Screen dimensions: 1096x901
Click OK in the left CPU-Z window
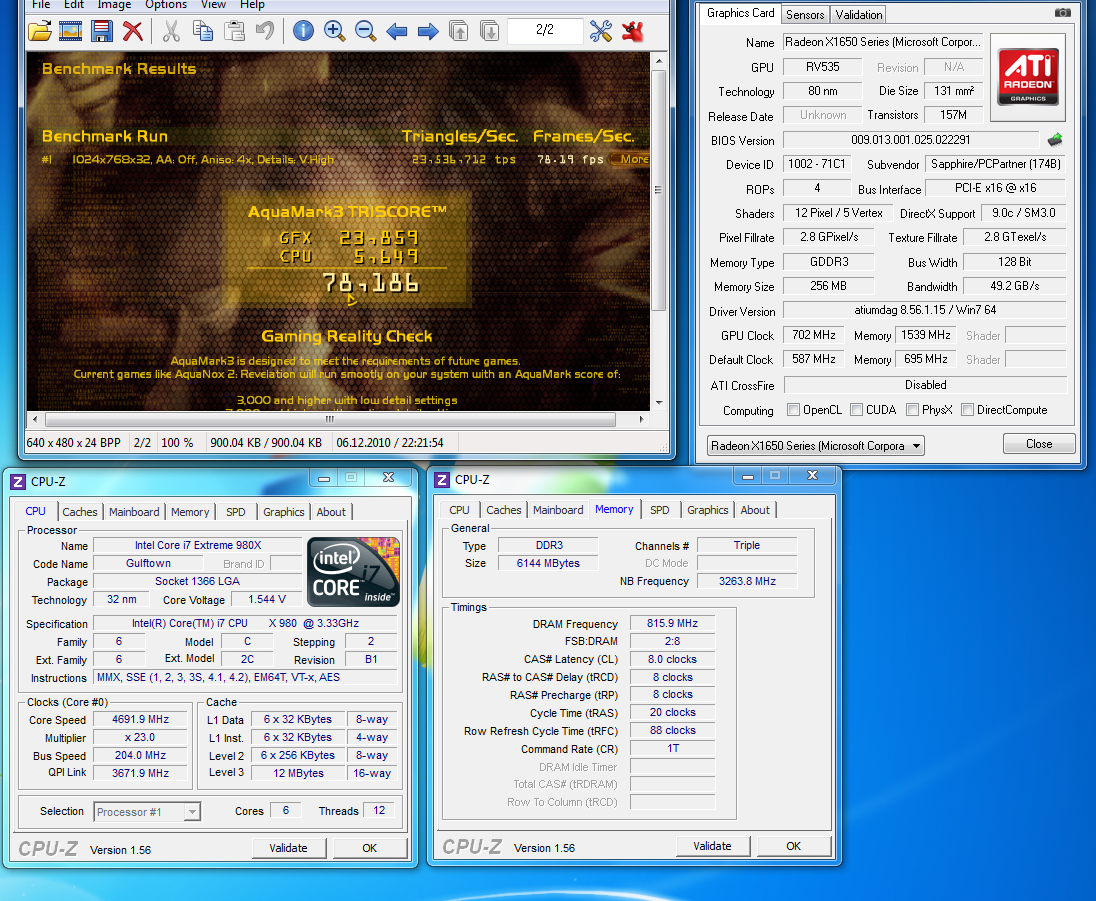click(x=369, y=848)
